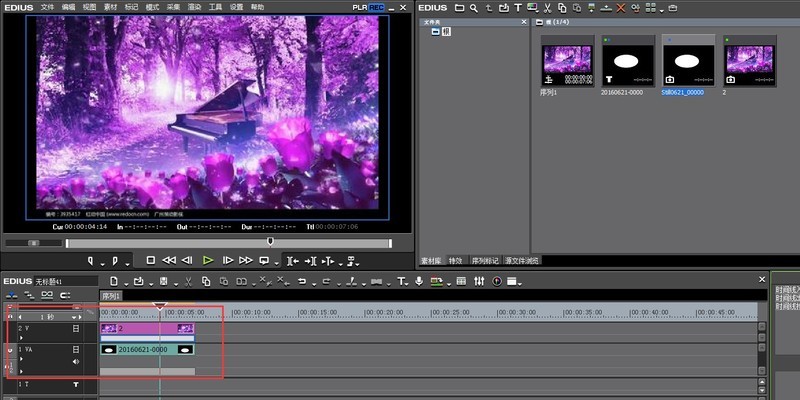Viewport: 800px width, 400px height.
Task: Click the Rewind button in the preview
Action: pos(169,260)
